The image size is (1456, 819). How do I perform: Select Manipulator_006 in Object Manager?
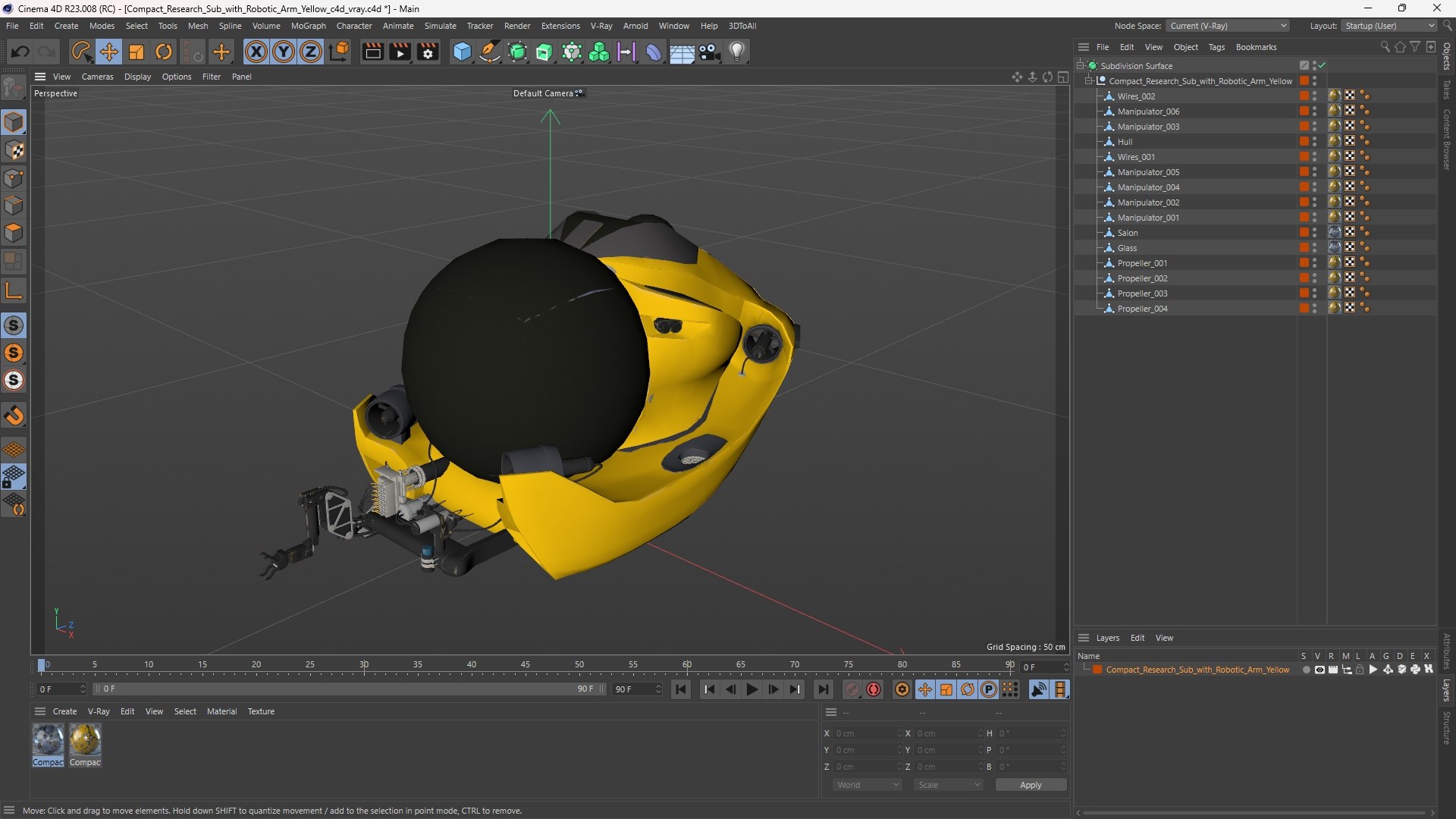click(1148, 111)
